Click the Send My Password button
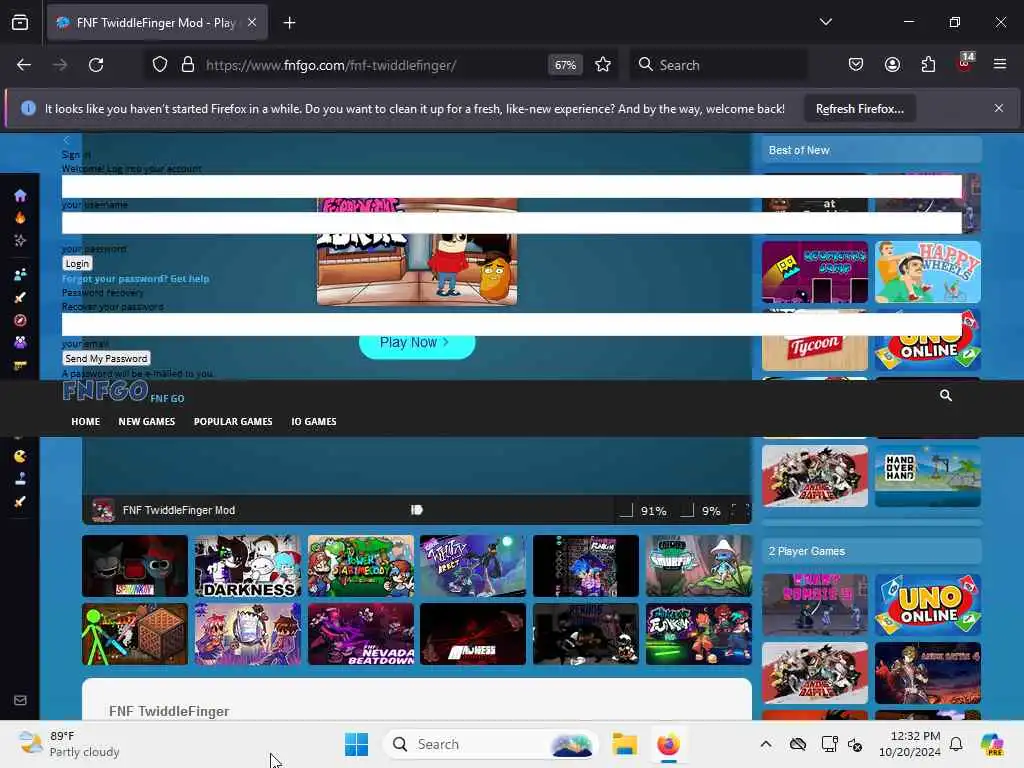The height and width of the screenshot is (768, 1024). [x=106, y=359]
